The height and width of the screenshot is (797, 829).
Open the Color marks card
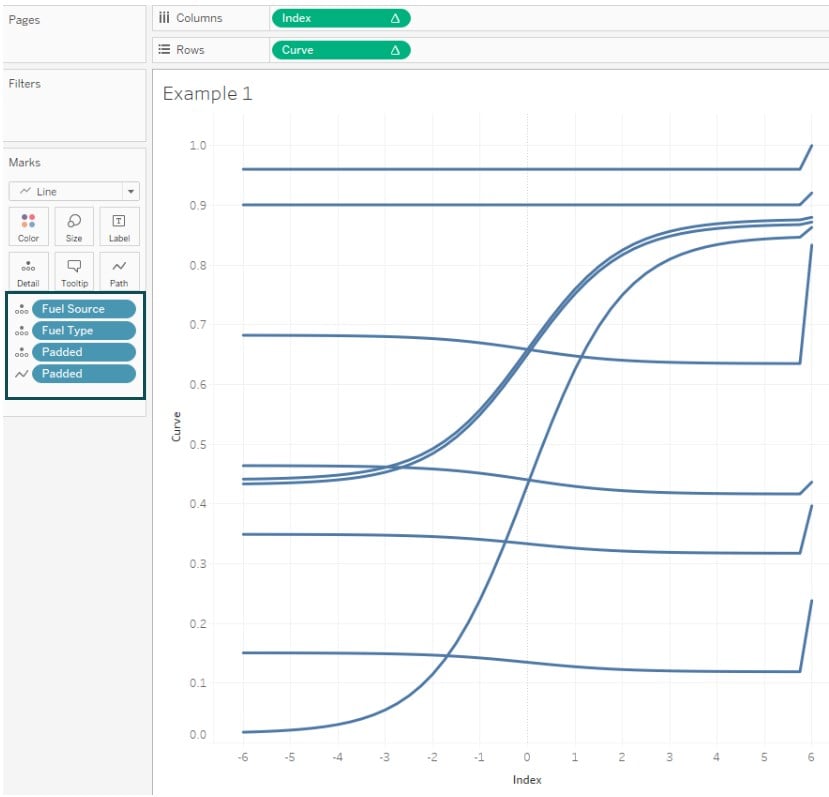[29, 227]
